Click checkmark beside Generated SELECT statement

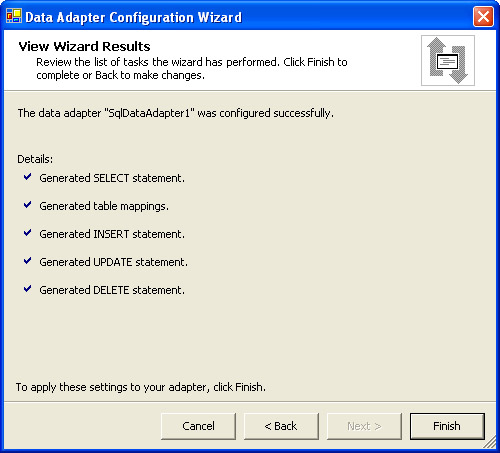(x=27, y=177)
